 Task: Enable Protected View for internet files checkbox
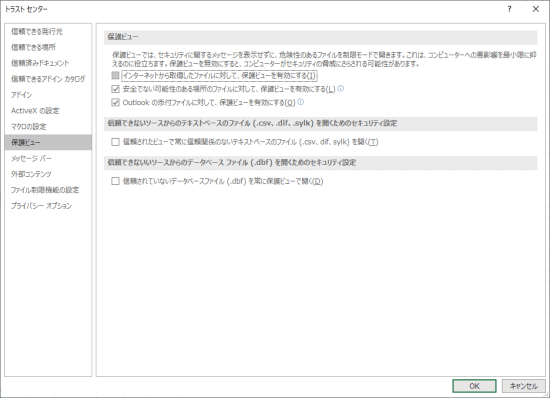coord(115,75)
